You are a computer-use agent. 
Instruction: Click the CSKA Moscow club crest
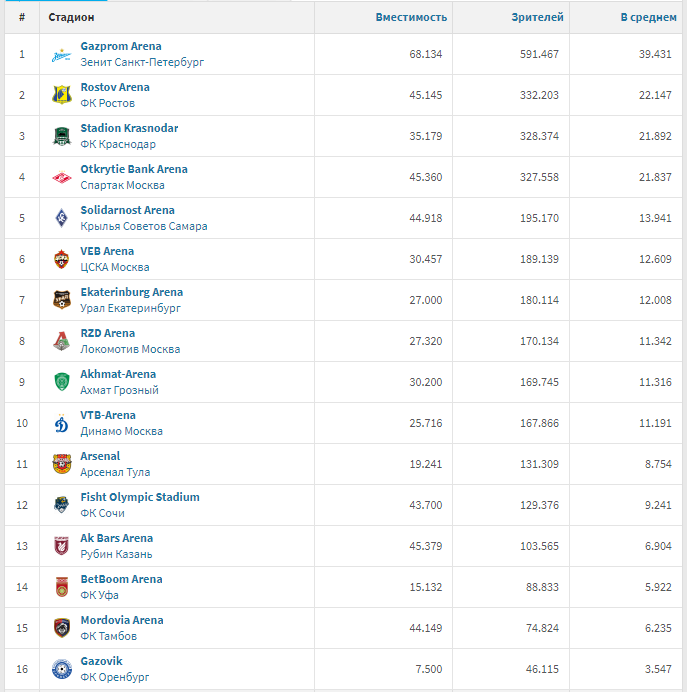click(x=62, y=260)
